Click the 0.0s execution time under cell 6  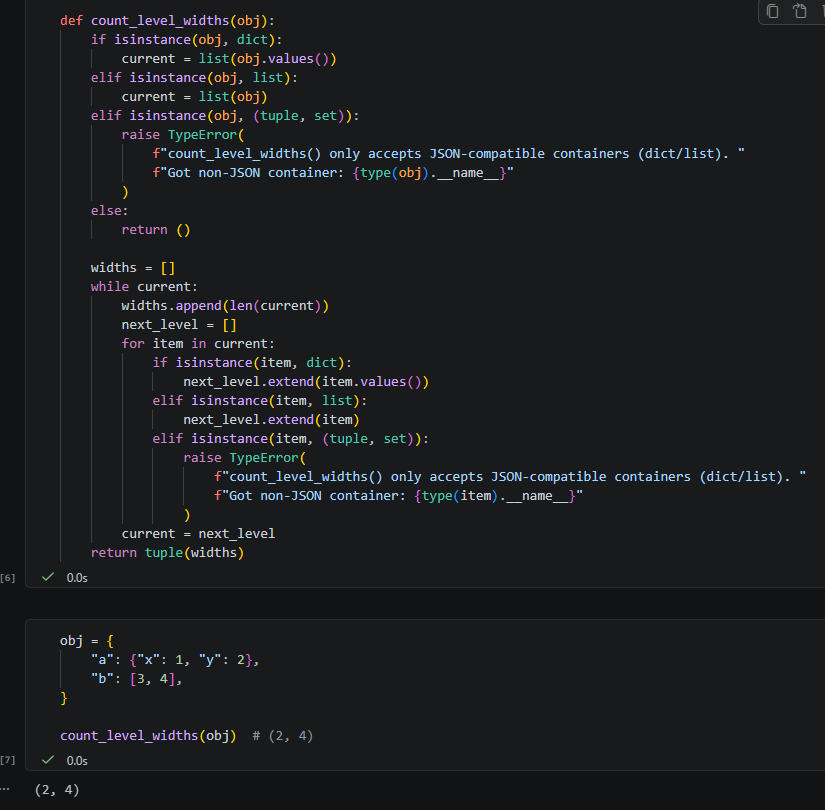pos(77,578)
